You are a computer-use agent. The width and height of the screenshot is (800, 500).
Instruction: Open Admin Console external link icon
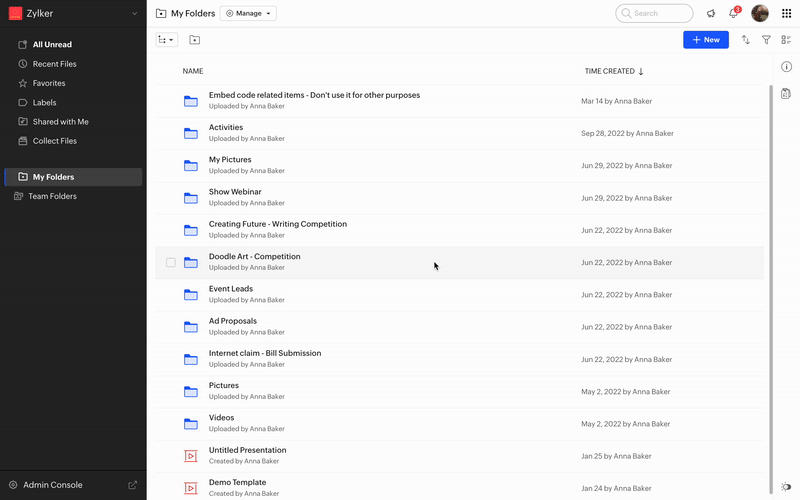(x=133, y=485)
